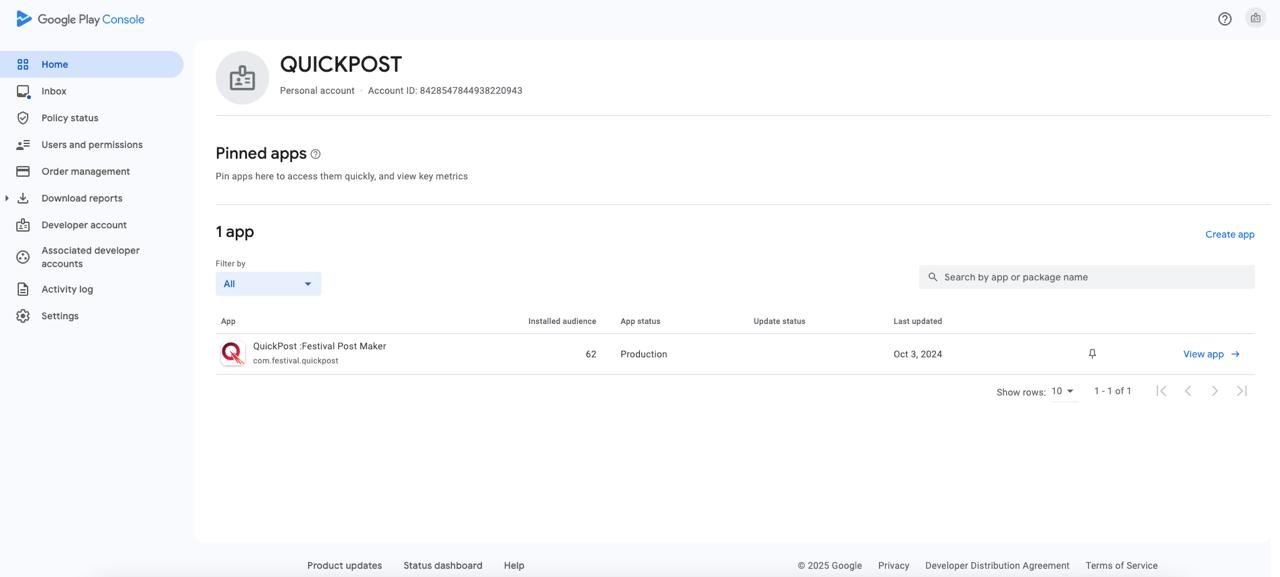Click the Inbox icon in sidebar
The height and width of the screenshot is (577, 1280).
click(x=23, y=91)
